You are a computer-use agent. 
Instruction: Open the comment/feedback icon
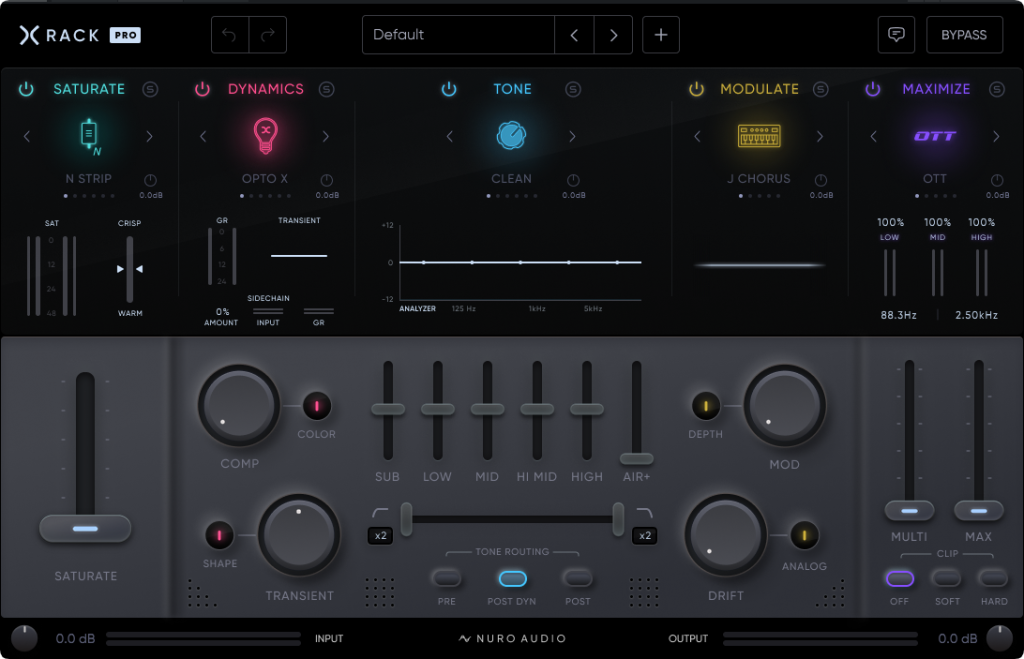click(x=896, y=35)
